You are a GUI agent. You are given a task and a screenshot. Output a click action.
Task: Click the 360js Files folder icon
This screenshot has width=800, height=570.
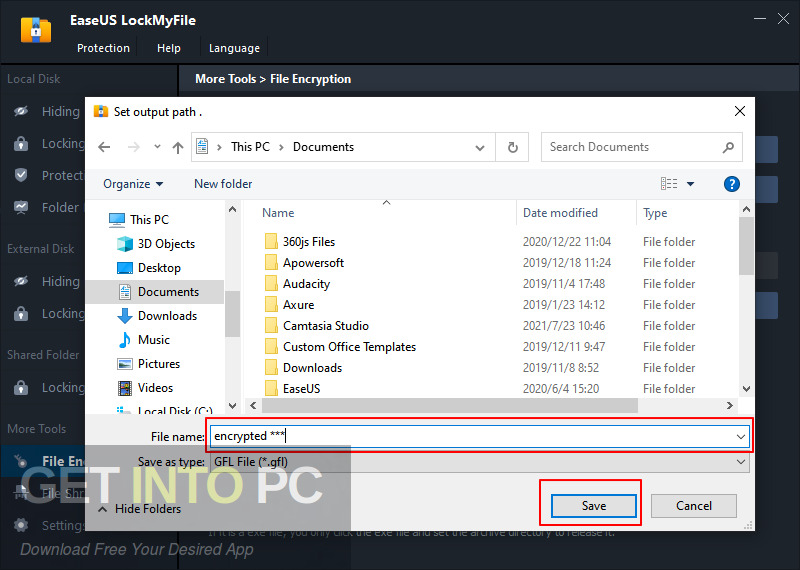coord(271,241)
